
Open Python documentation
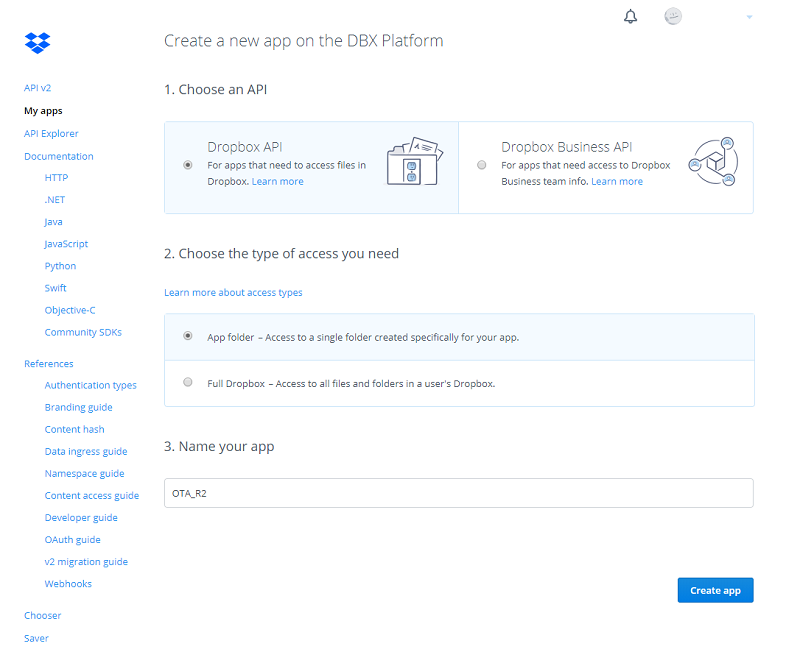coord(60,266)
